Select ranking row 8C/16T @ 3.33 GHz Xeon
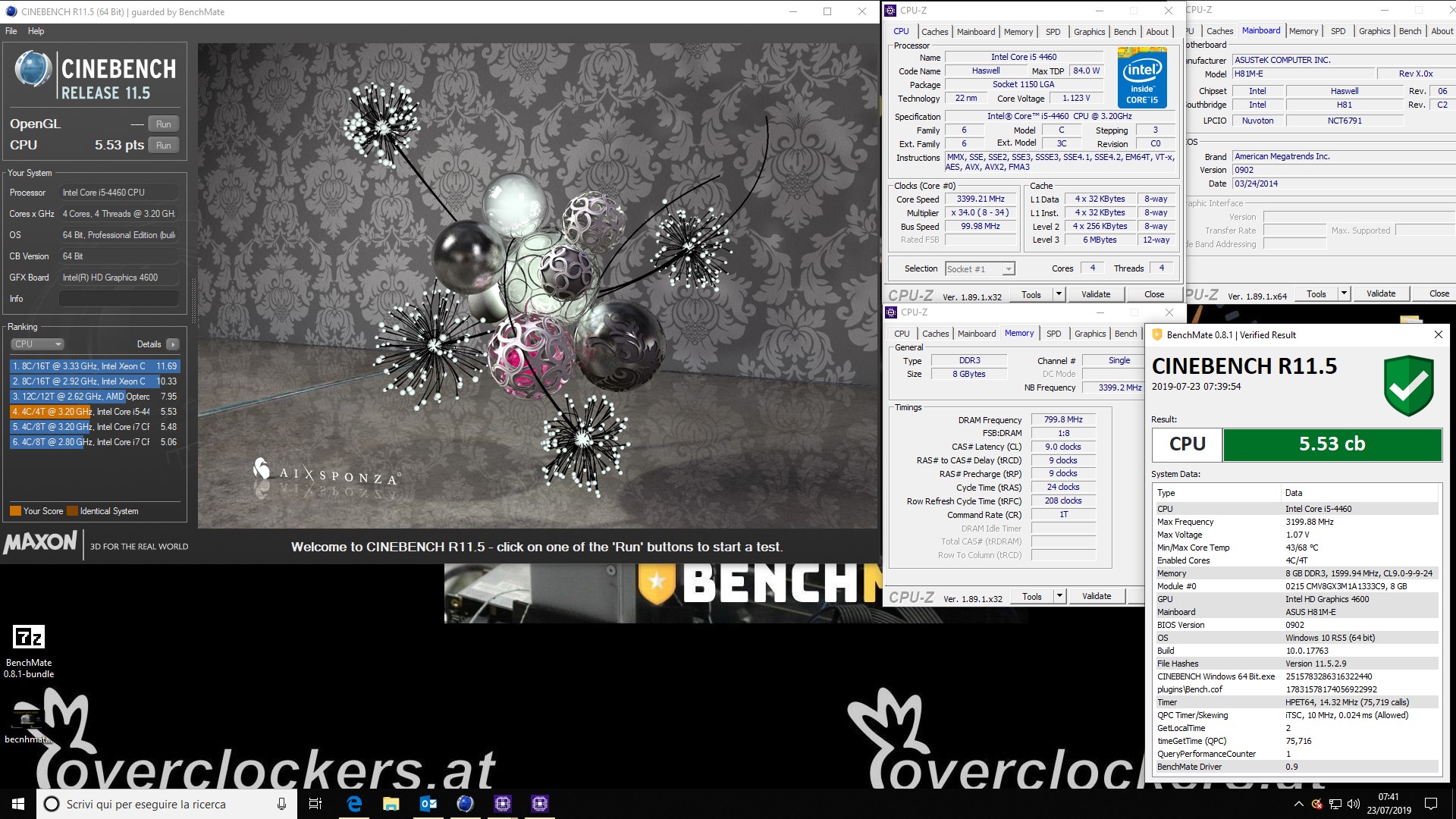This screenshot has height=819, width=1456. tap(95, 366)
